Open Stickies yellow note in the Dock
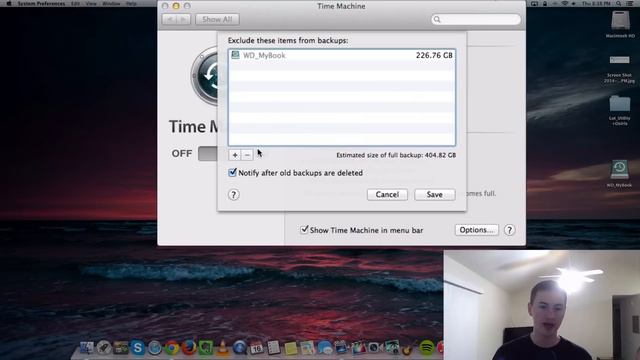Screen dimensions: 640x360 point(291,348)
